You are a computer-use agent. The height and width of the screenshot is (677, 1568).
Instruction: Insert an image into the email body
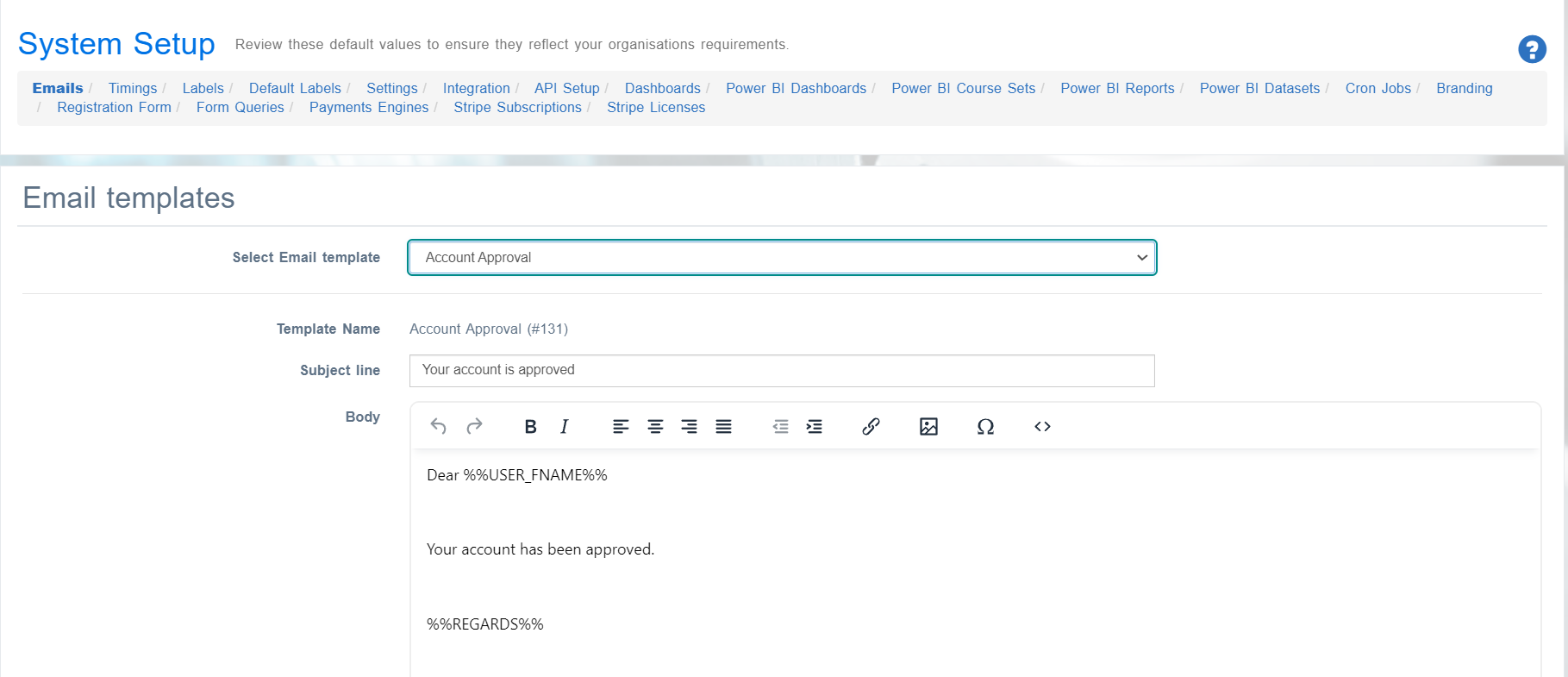928,426
